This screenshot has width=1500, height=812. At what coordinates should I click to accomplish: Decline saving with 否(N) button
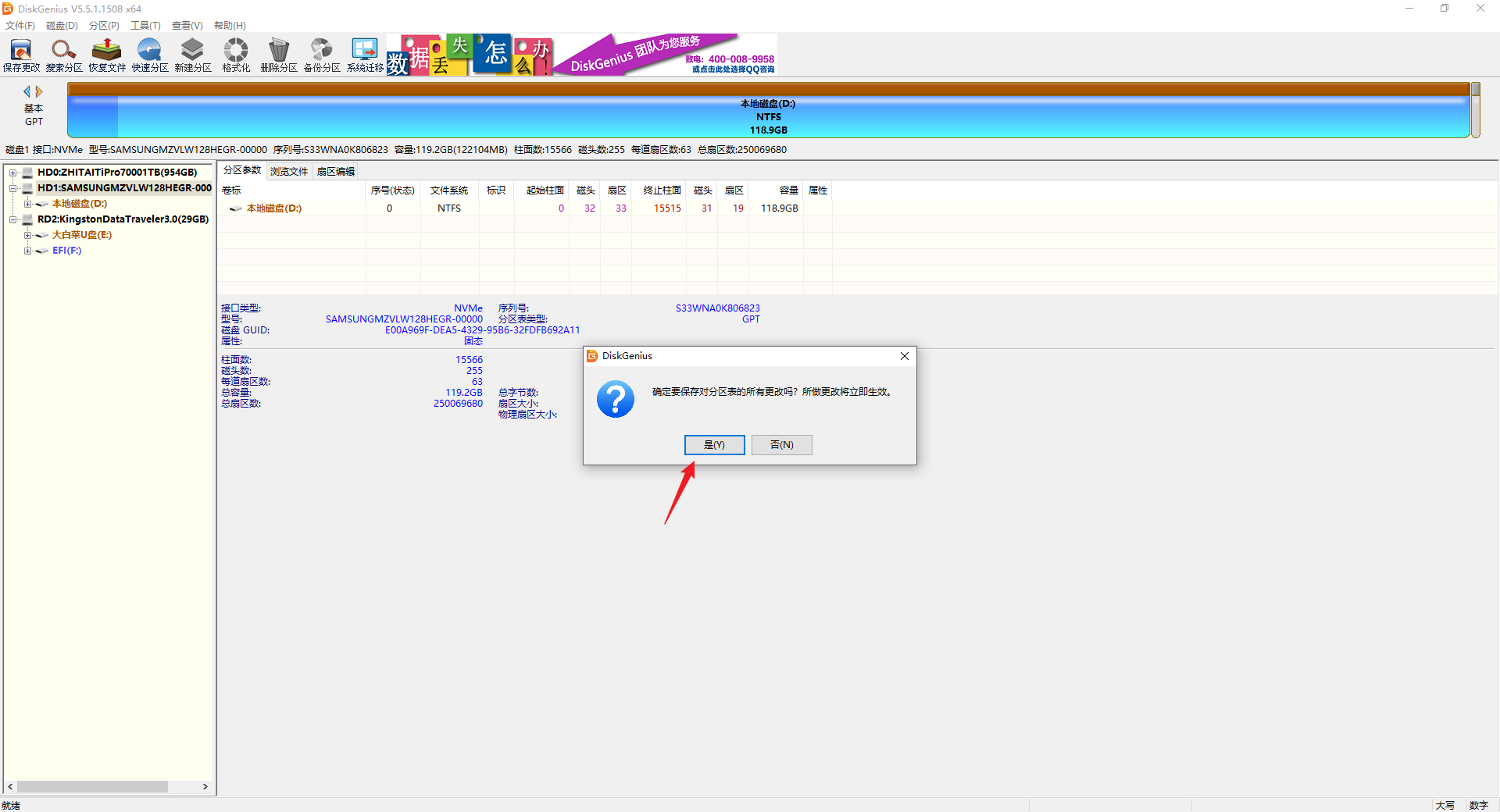781,445
